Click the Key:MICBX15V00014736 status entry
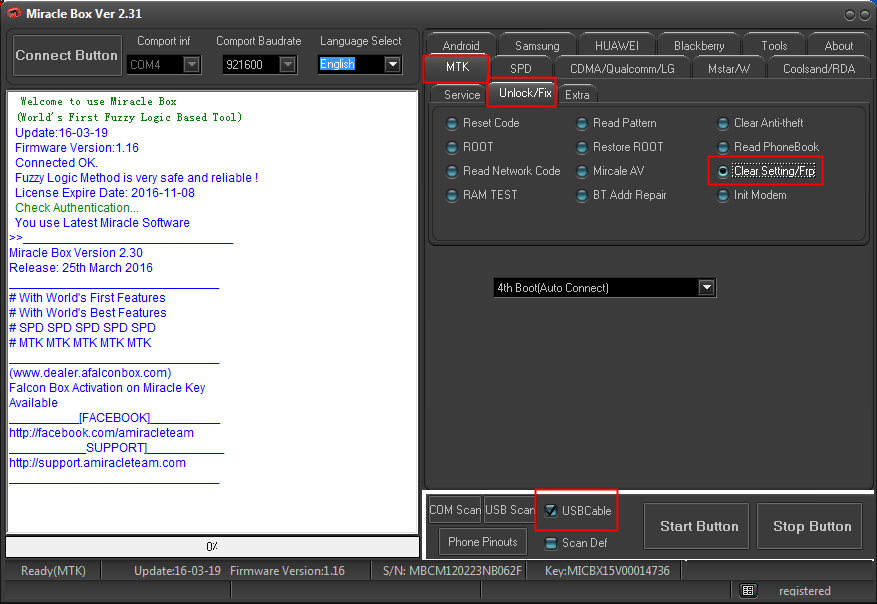 [x=607, y=571]
